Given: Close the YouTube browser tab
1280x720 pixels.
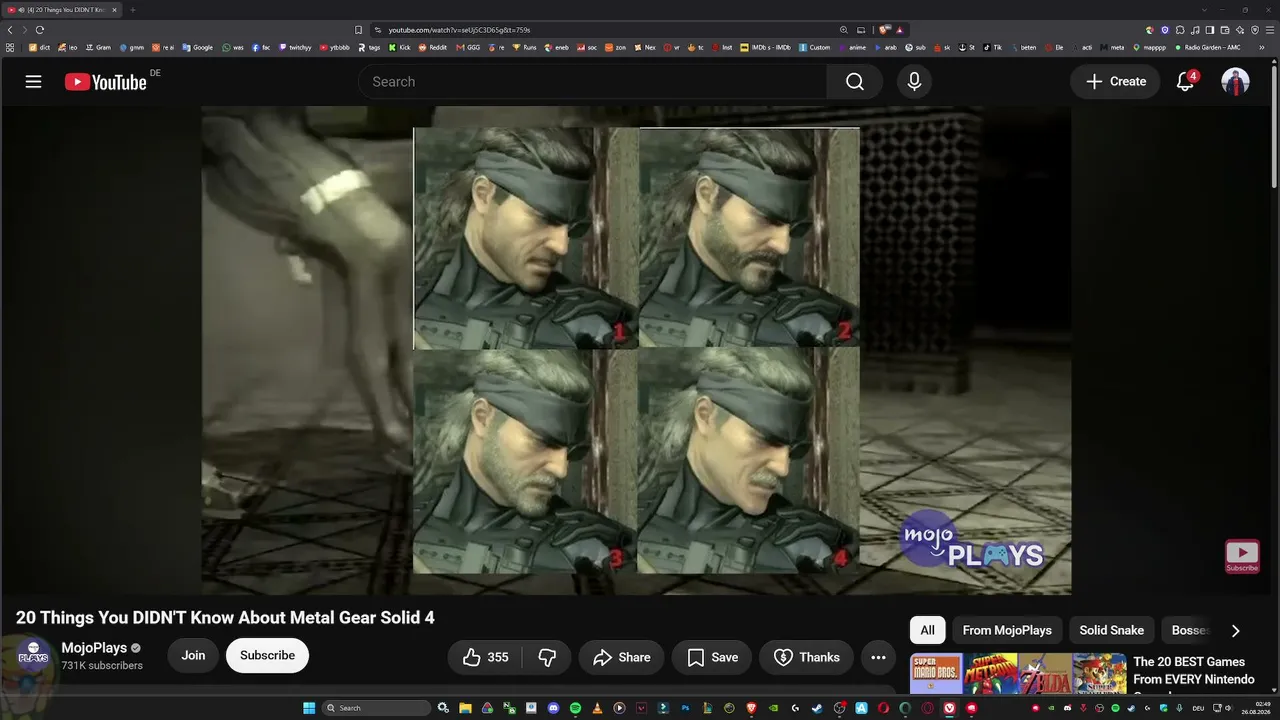Looking at the screenshot, I should point(114,10).
